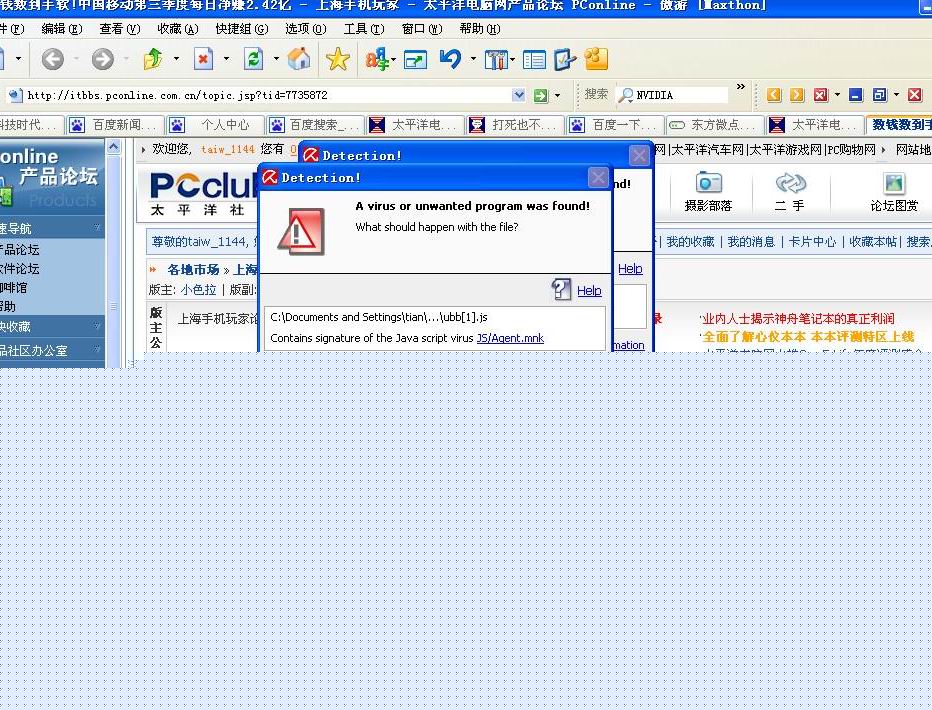Image resolution: width=932 pixels, height=710 pixels.
Task: Open the 论坛图赏 picture icon
Action: pyautogui.click(x=893, y=183)
